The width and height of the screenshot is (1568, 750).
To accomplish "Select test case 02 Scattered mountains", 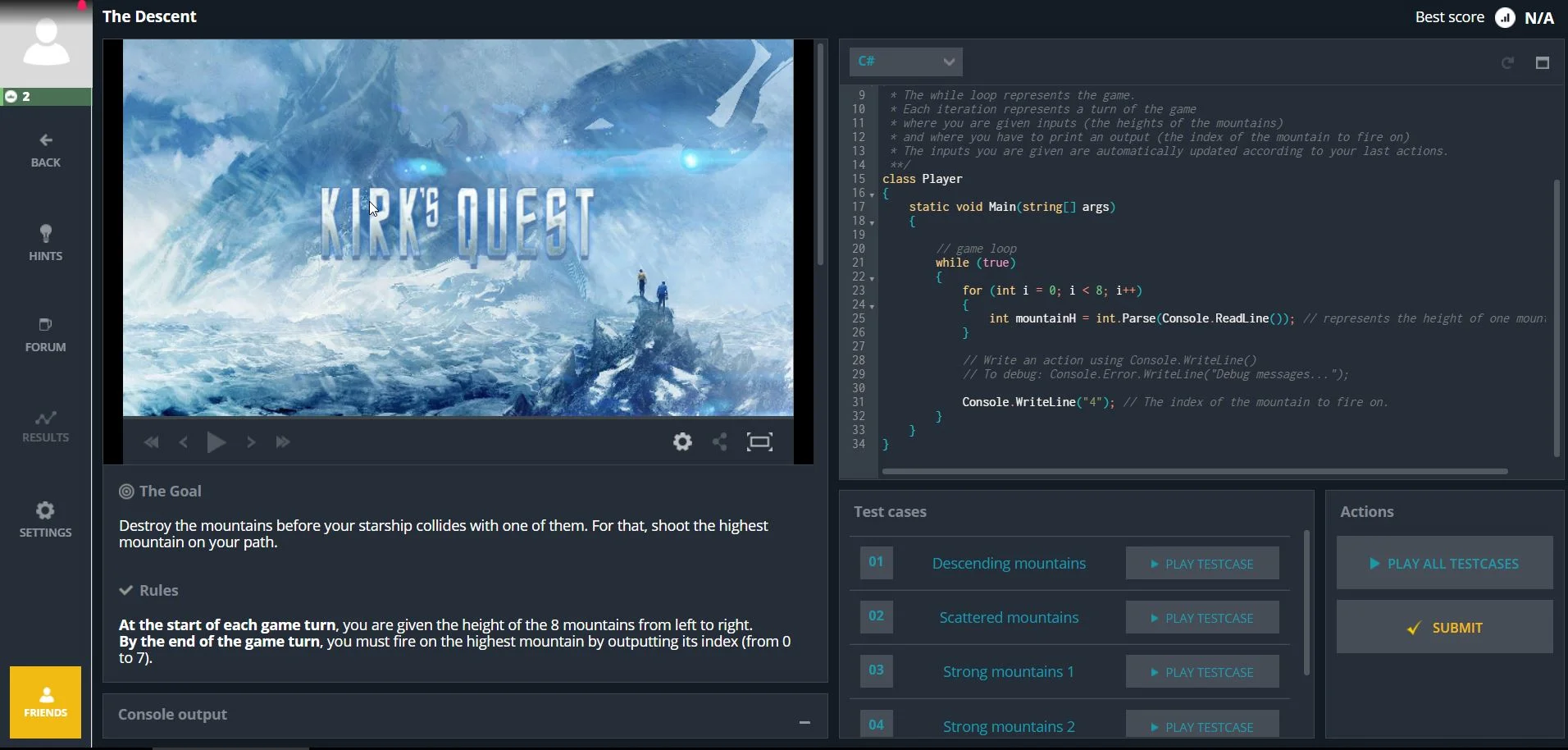I will tap(1009, 618).
